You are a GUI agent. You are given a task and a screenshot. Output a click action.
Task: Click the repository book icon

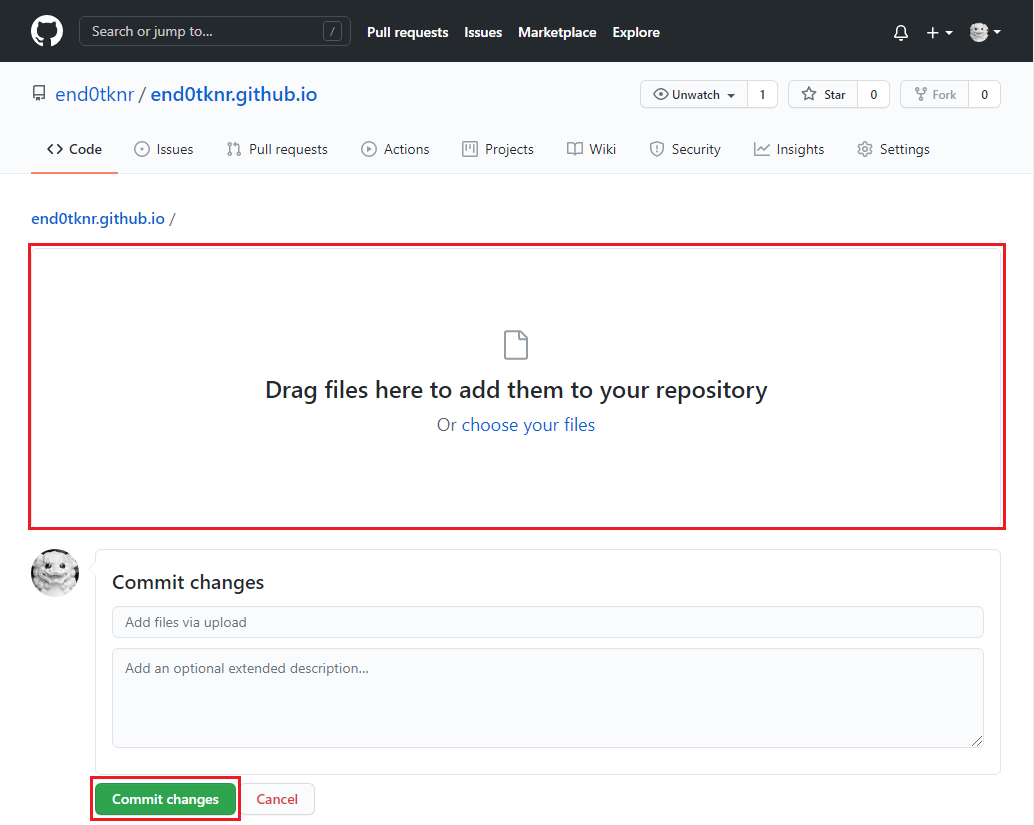(x=39, y=94)
